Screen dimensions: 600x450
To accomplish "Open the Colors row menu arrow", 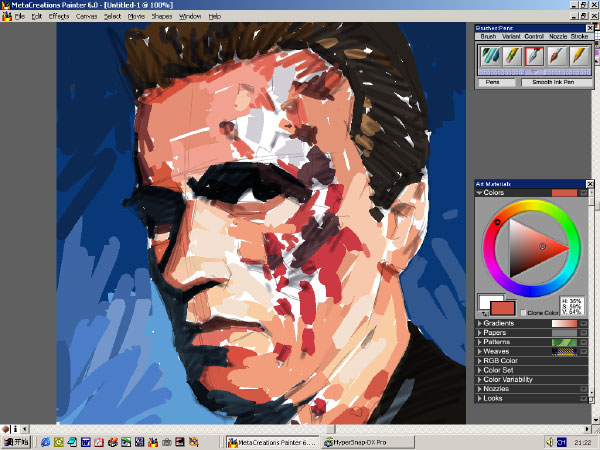I will point(583,193).
